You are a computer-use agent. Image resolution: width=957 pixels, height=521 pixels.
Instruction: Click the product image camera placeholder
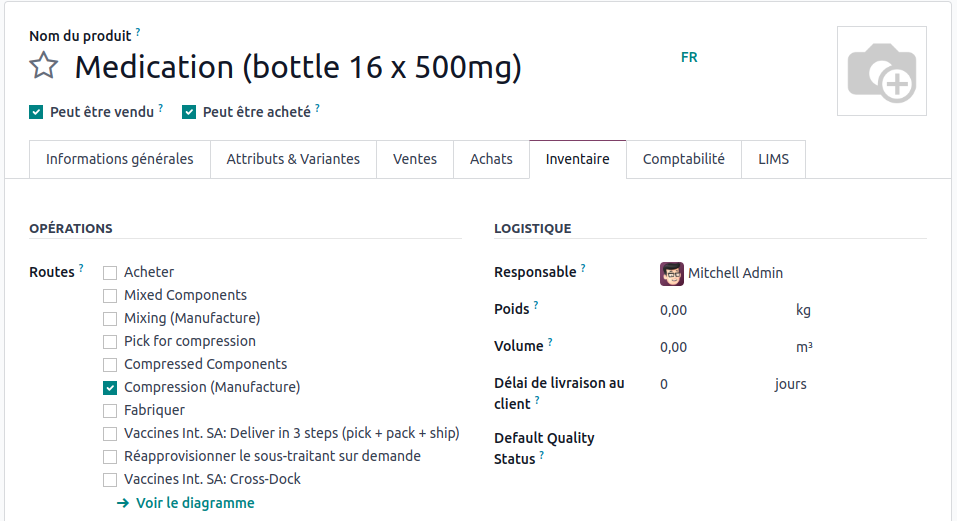pyautogui.click(x=881, y=71)
